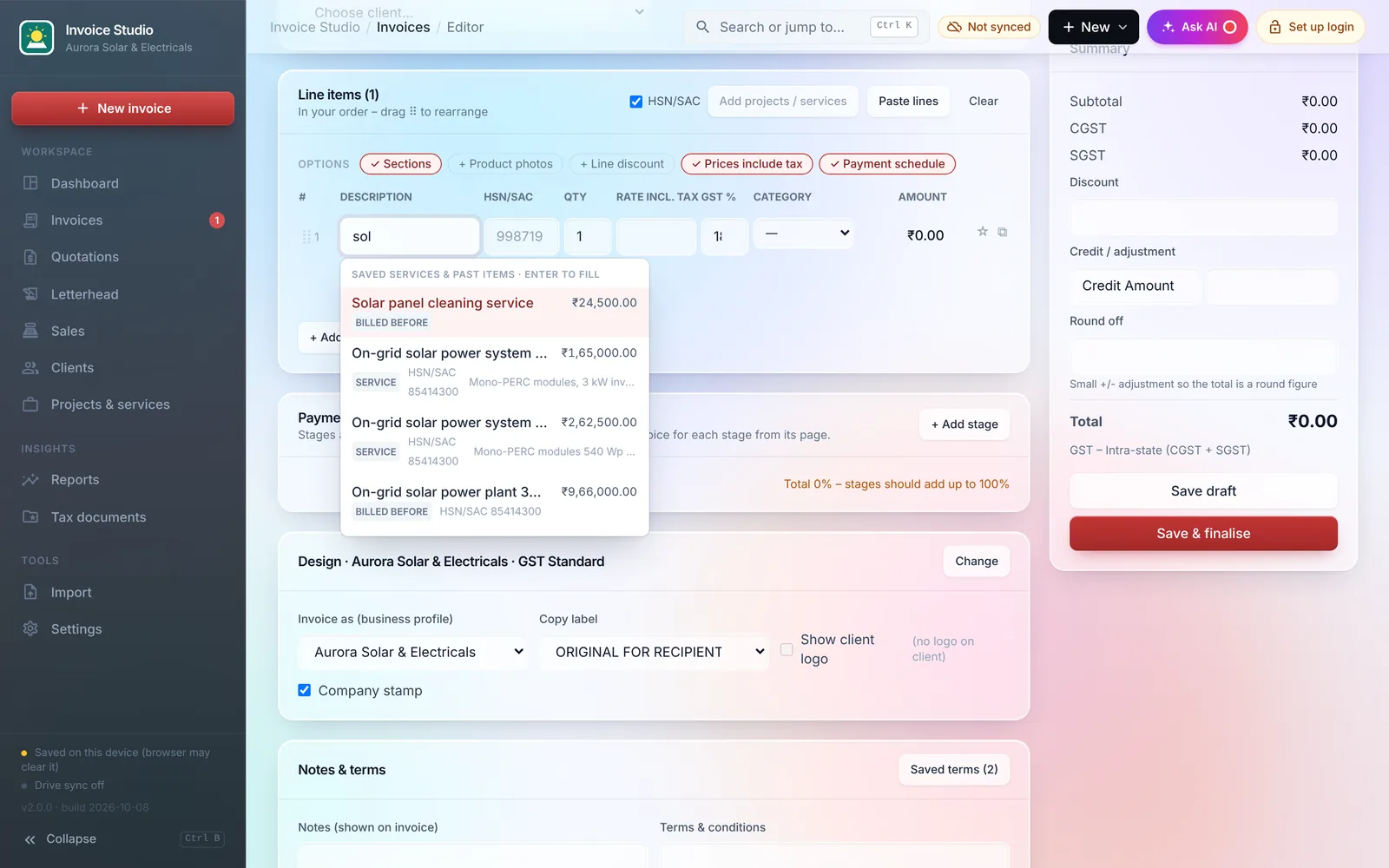Viewport: 1389px width, 868px height.
Task: Click the description field containing sol
Action: pyautogui.click(x=410, y=236)
